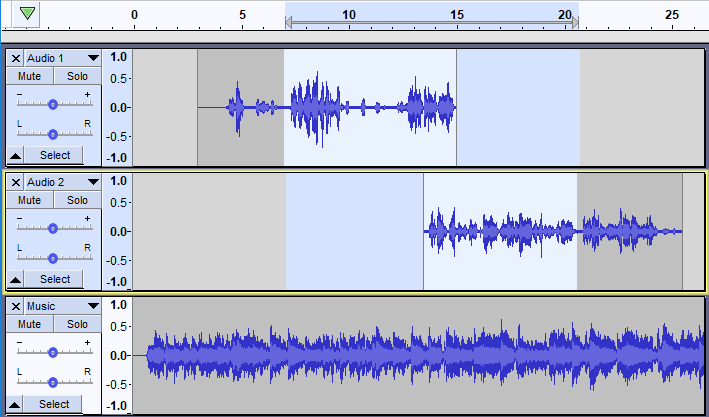Open the Audio 1 track dropdown menu
The width and height of the screenshot is (709, 417).
(93, 58)
